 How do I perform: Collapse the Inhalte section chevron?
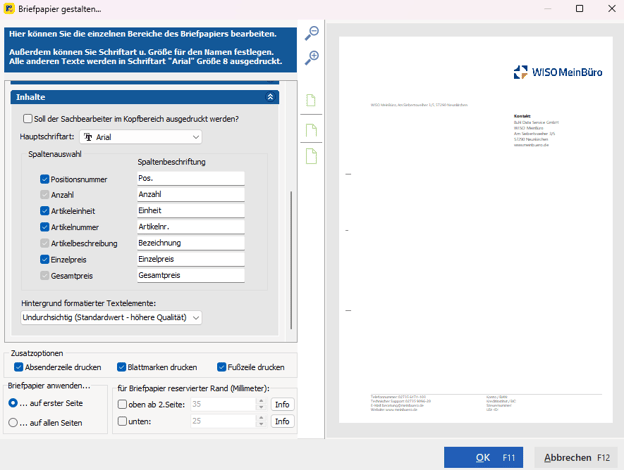pyautogui.click(x=270, y=97)
